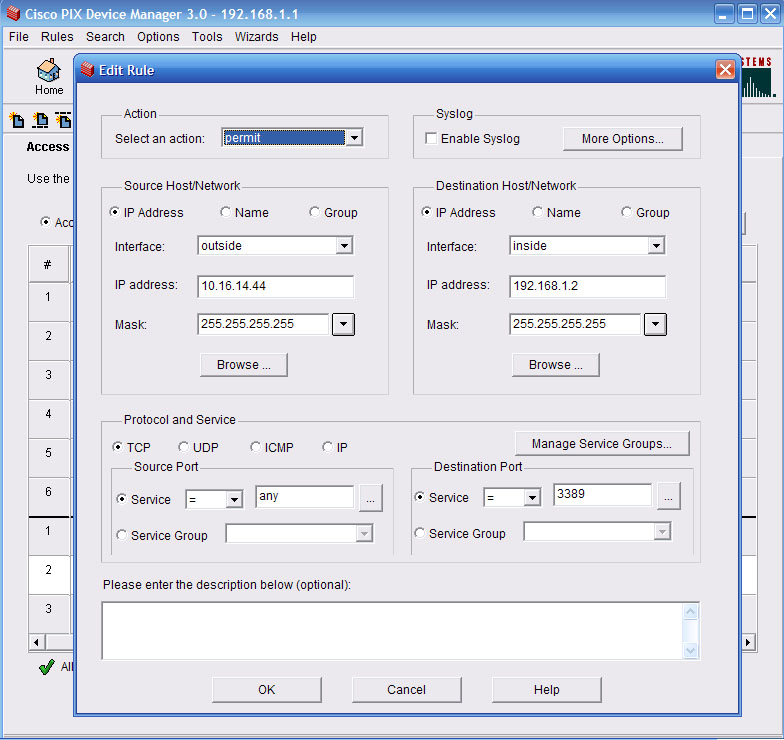
Task: Select source IP Address radio button
Action: (x=114, y=212)
